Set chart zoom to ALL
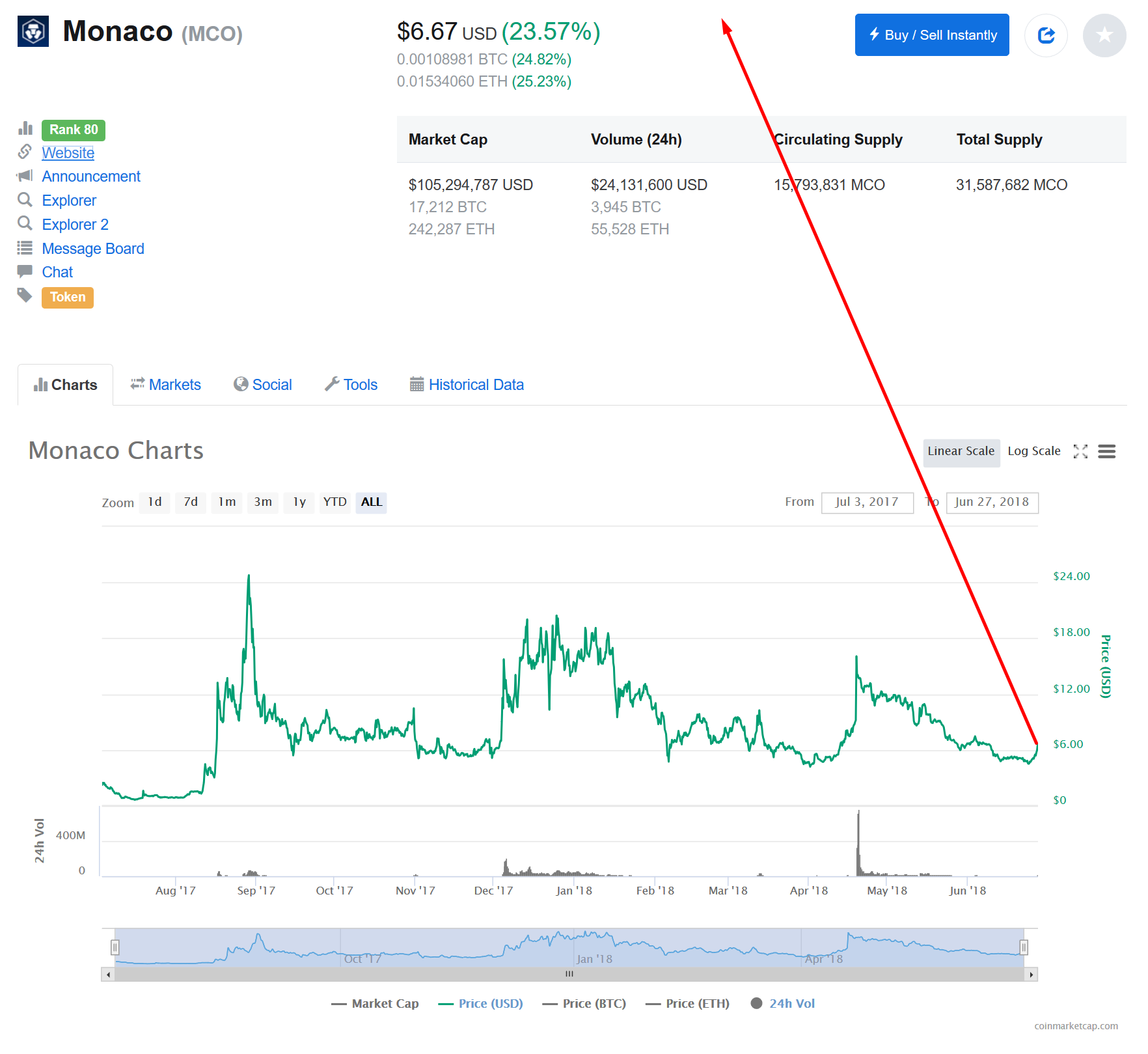 (372, 503)
